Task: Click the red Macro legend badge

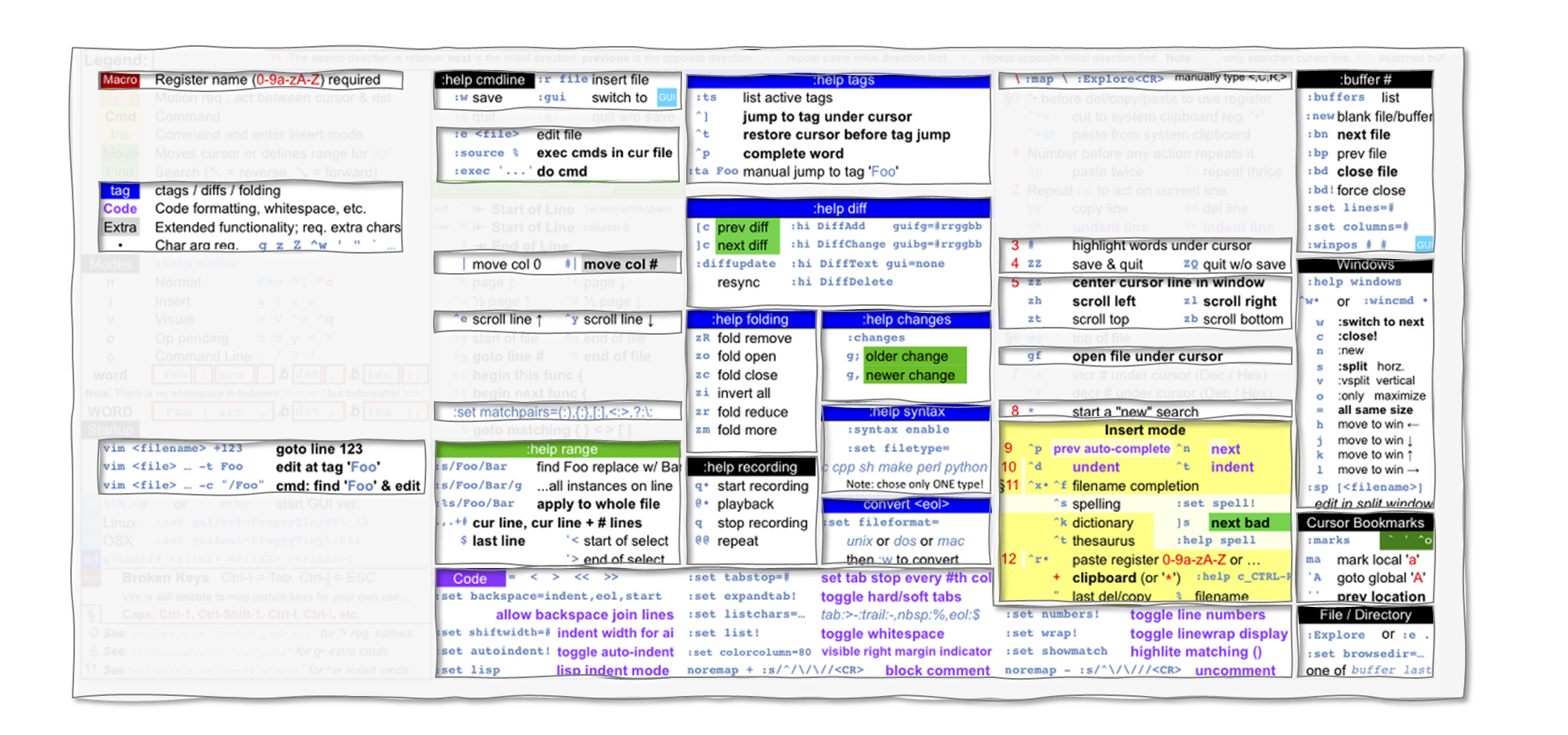Action: pos(119,80)
